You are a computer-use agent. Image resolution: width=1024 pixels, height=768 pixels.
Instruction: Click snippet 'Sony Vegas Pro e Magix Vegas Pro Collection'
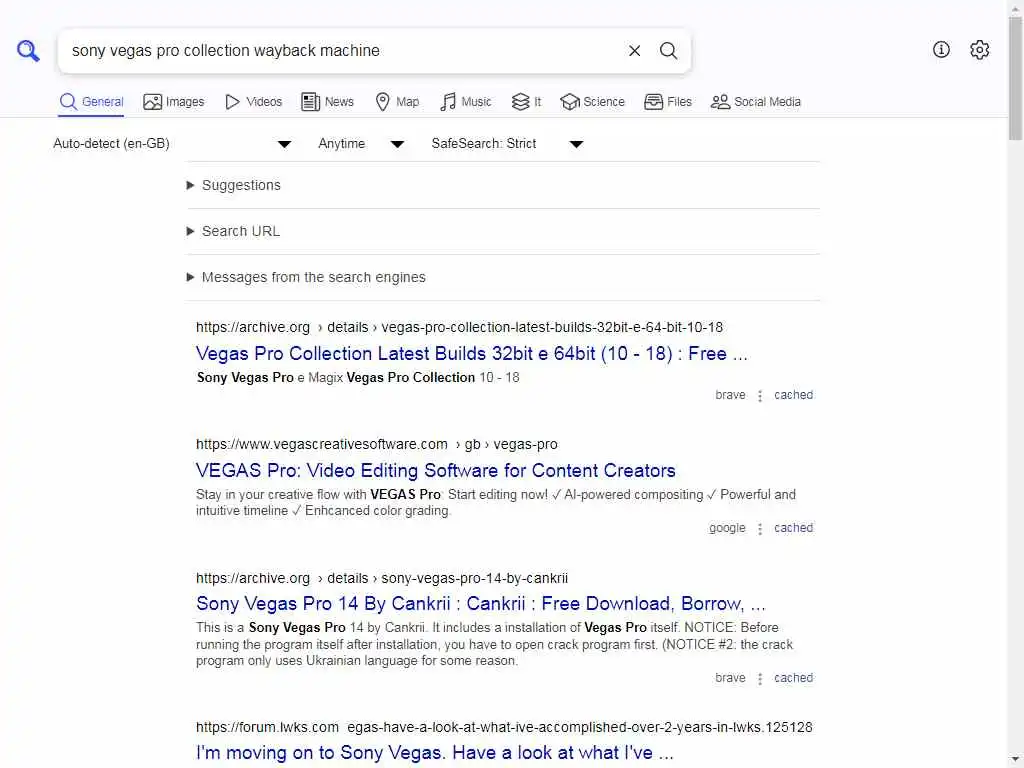358,377
